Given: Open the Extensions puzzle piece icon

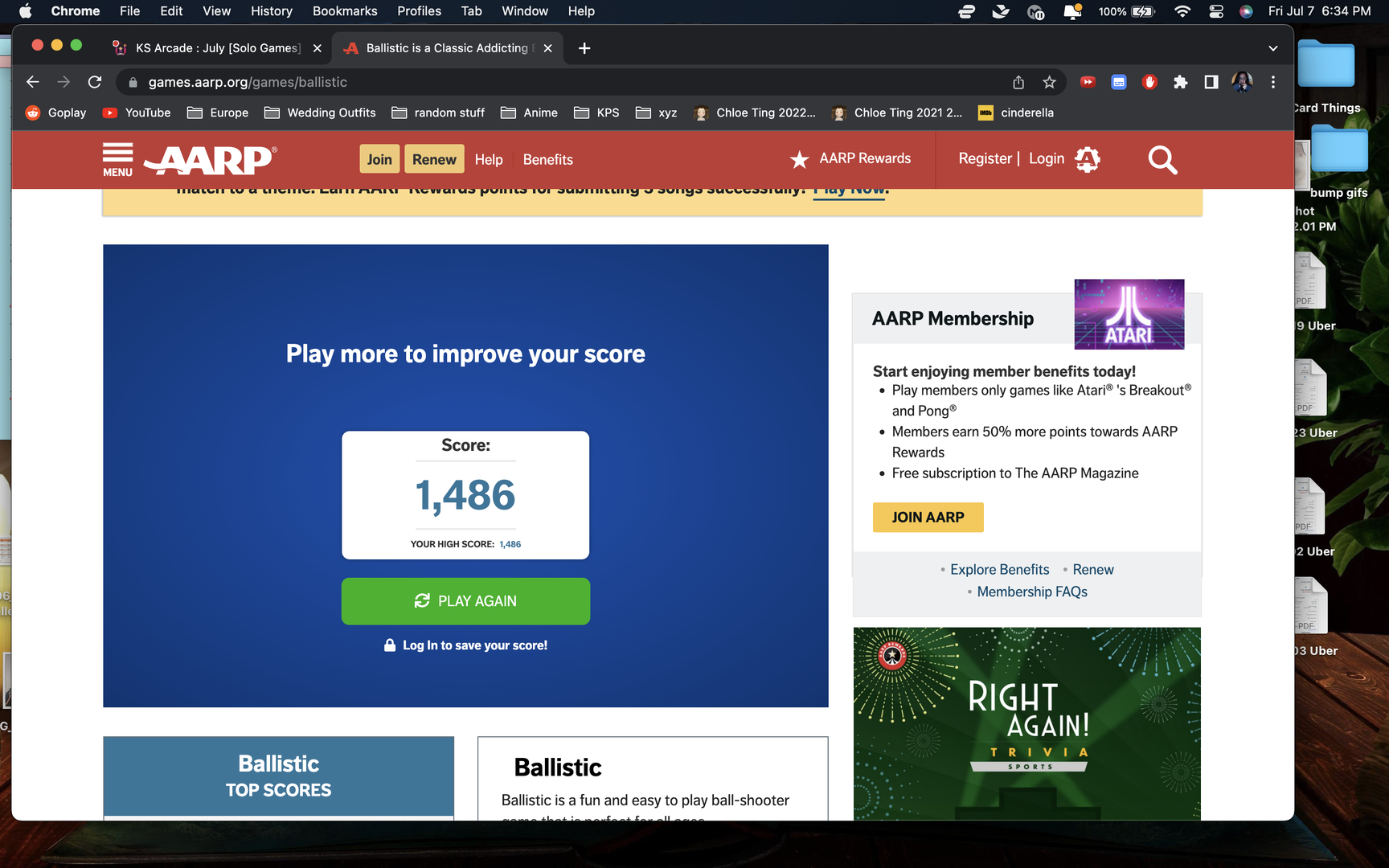Looking at the screenshot, I should (1180, 82).
